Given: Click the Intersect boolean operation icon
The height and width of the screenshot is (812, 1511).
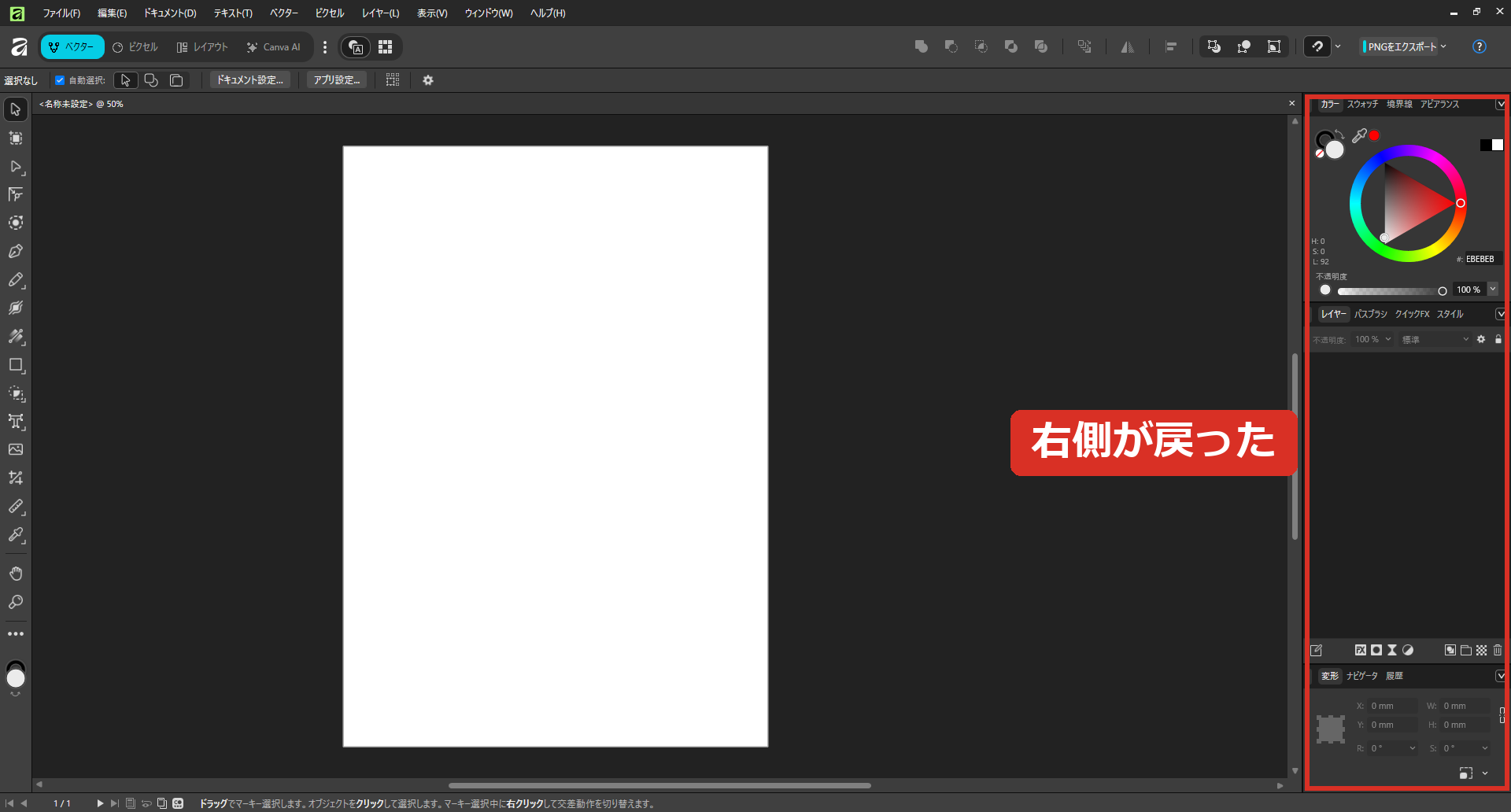Looking at the screenshot, I should point(981,46).
